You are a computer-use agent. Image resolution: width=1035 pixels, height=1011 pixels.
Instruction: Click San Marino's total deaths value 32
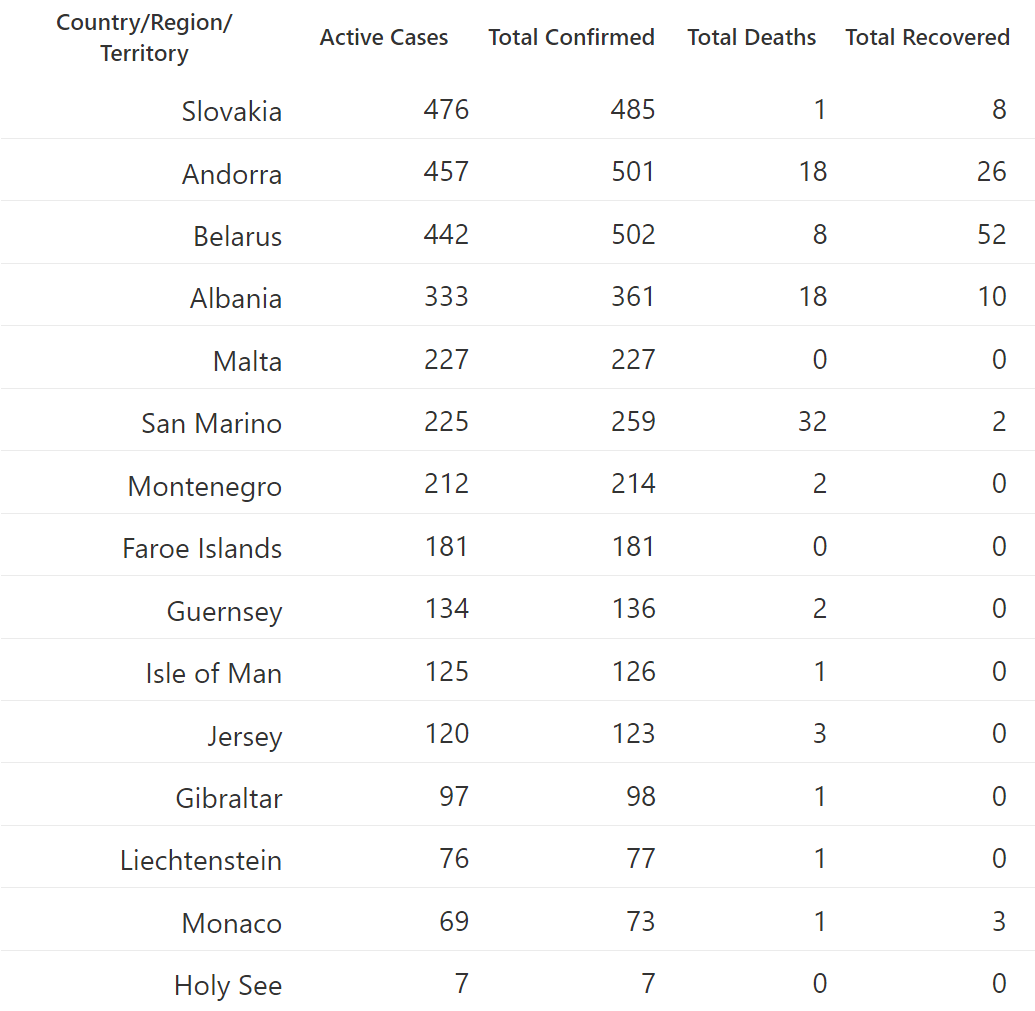(813, 421)
